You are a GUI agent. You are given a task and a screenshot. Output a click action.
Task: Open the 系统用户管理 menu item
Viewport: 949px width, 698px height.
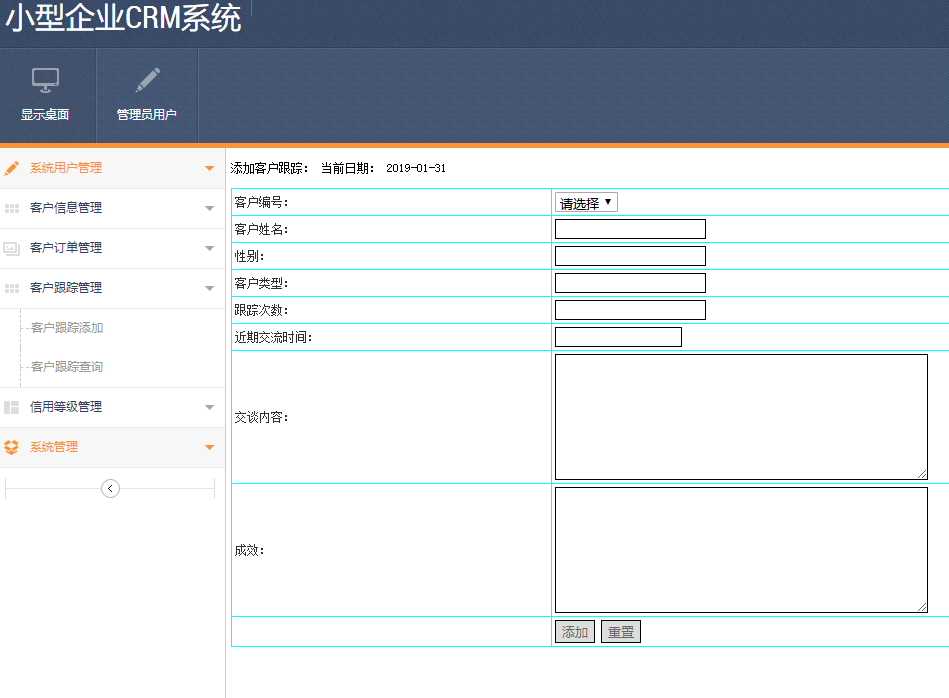[113, 168]
